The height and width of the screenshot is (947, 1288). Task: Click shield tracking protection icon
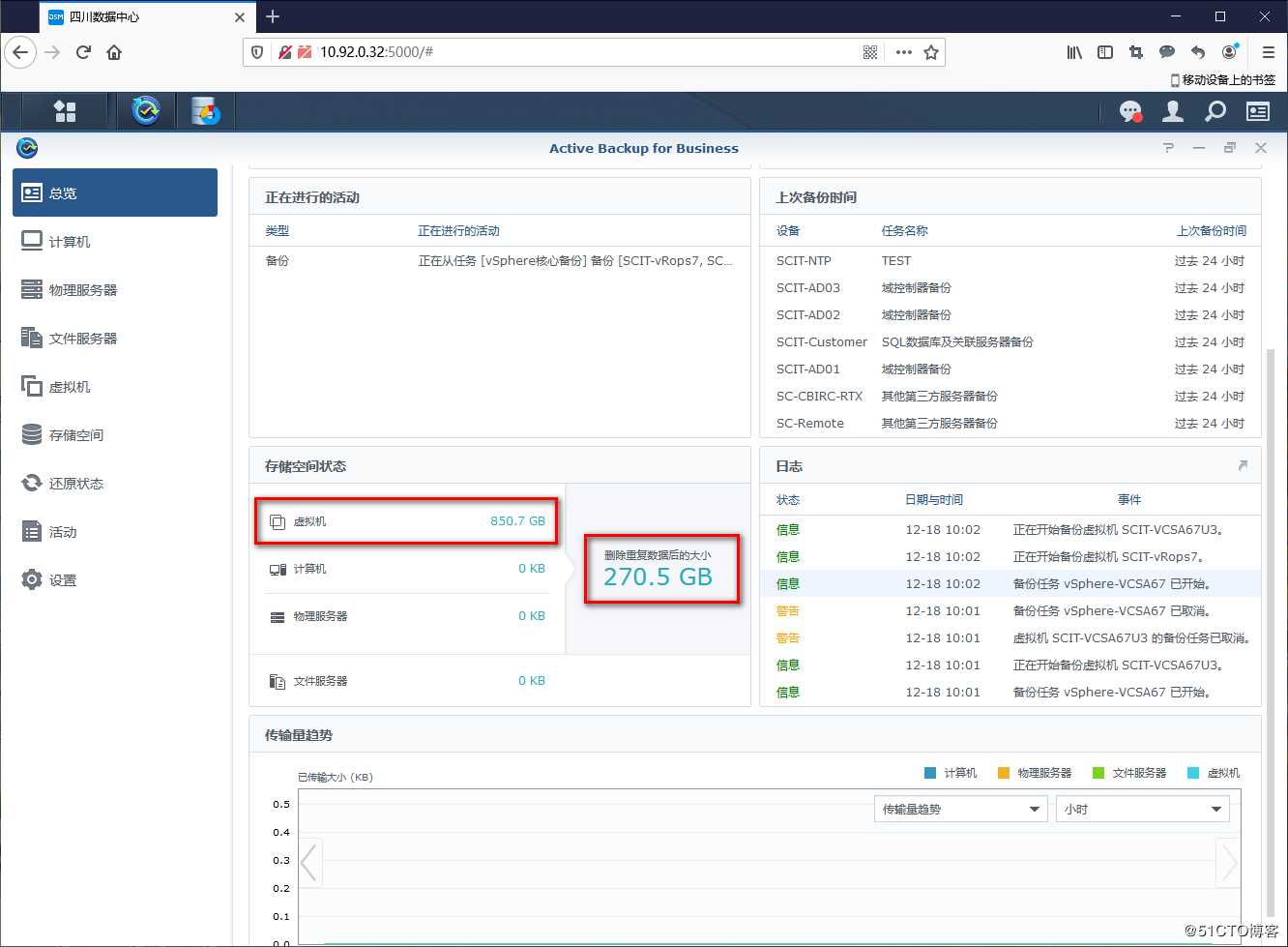[257, 52]
